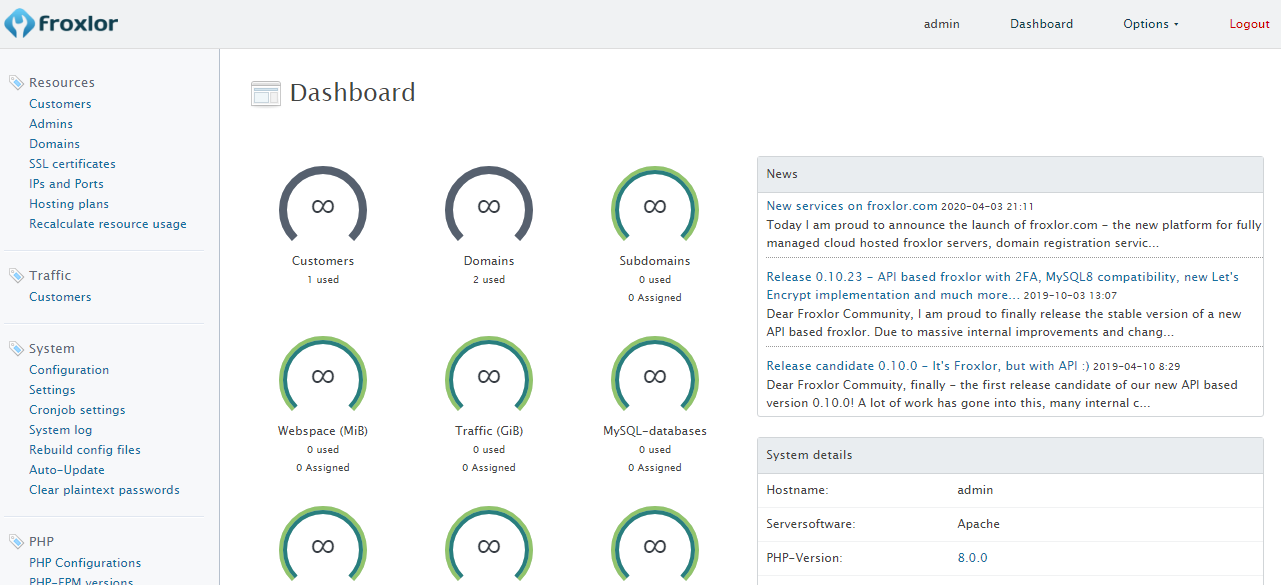Click the Traffic (GiB) usage gauge
The height and width of the screenshot is (585, 1281).
pyautogui.click(x=488, y=377)
